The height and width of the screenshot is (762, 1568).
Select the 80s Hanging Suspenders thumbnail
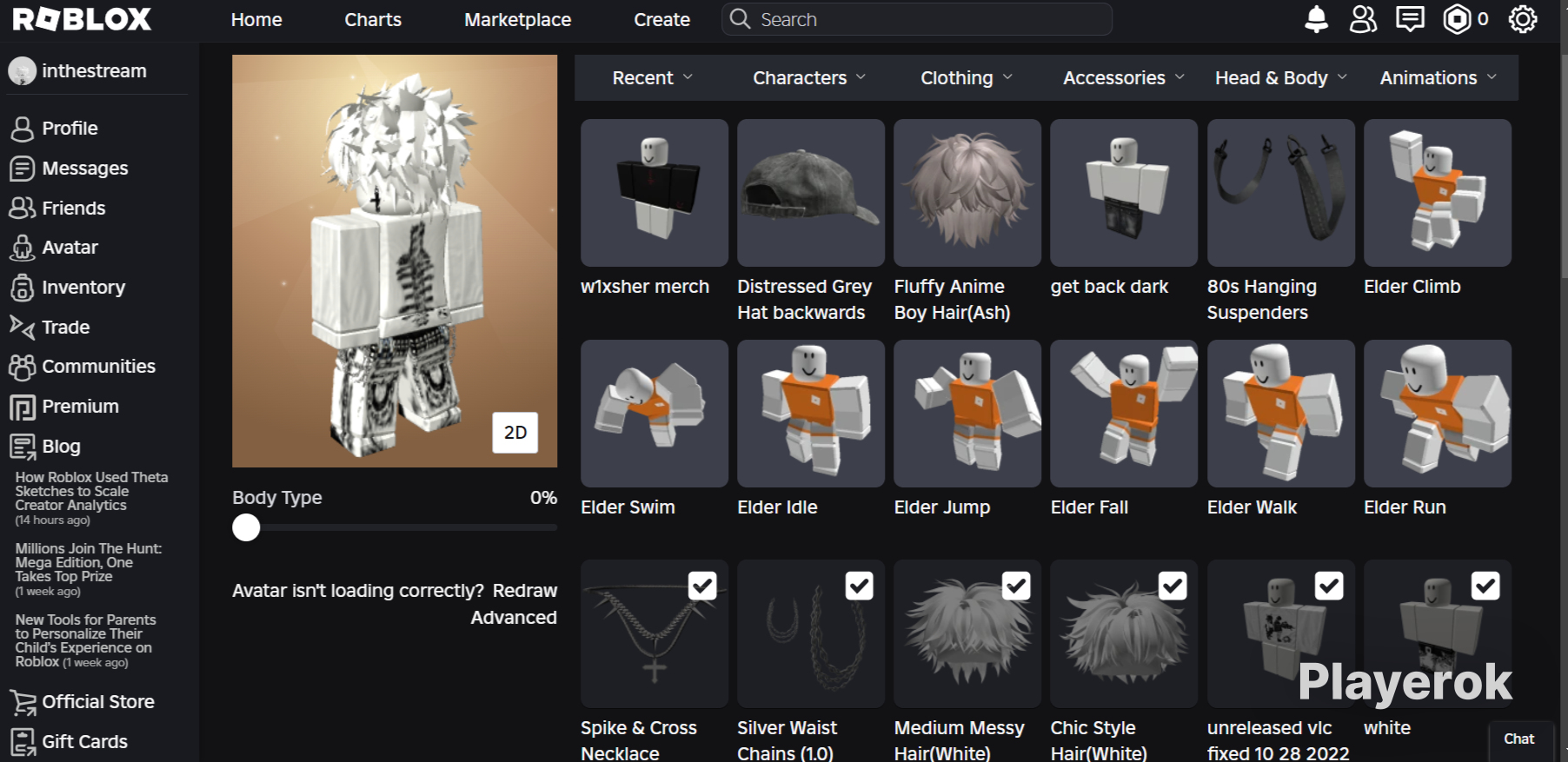point(1281,193)
